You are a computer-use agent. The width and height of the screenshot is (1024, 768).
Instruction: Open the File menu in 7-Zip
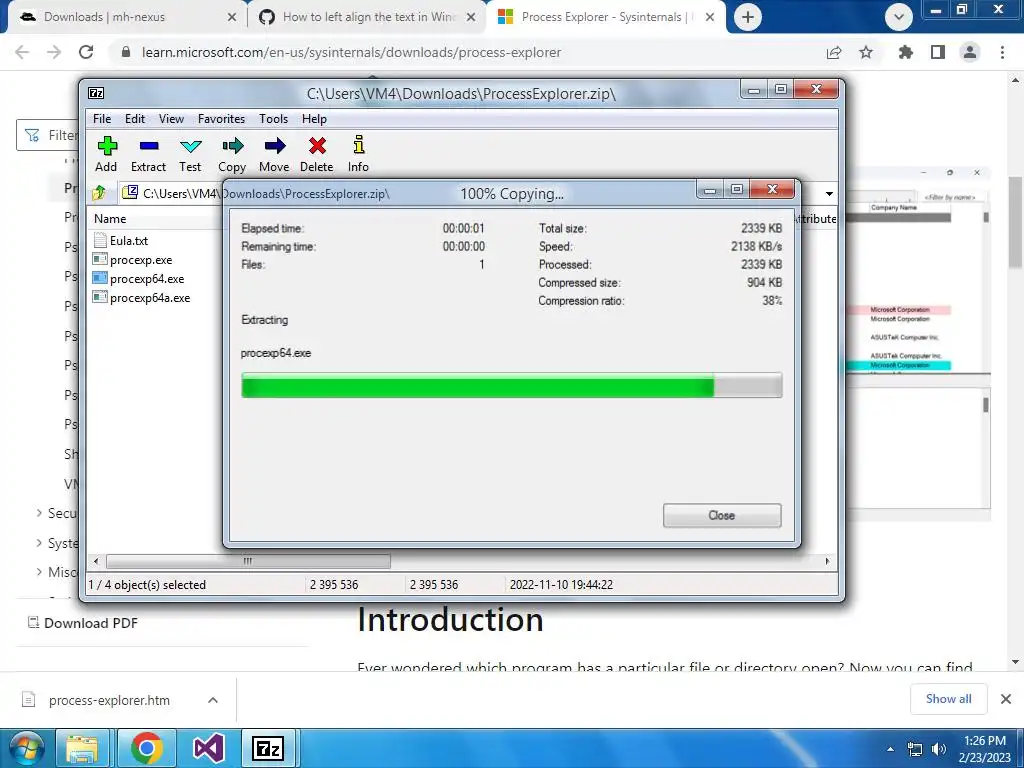tap(102, 119)
